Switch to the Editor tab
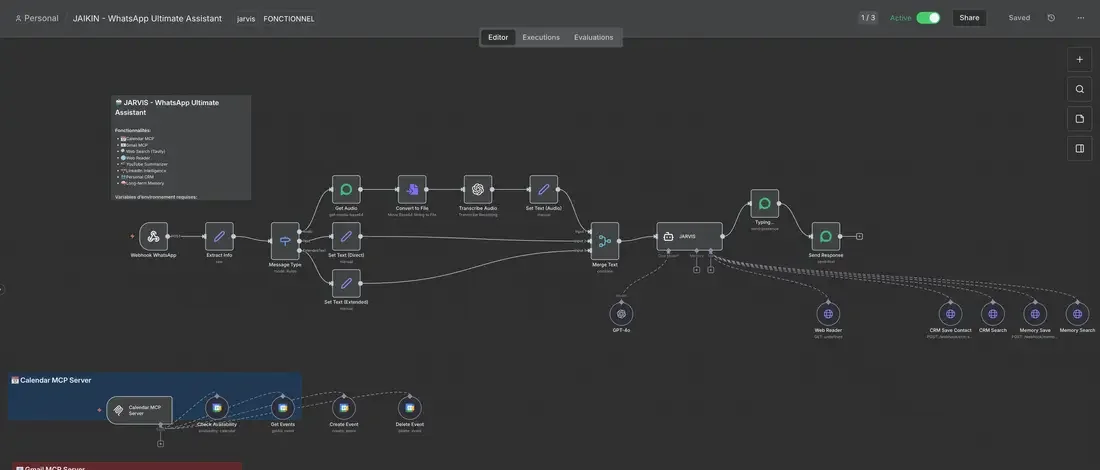Screen dimensions: 1100x470 pos(498,37)
